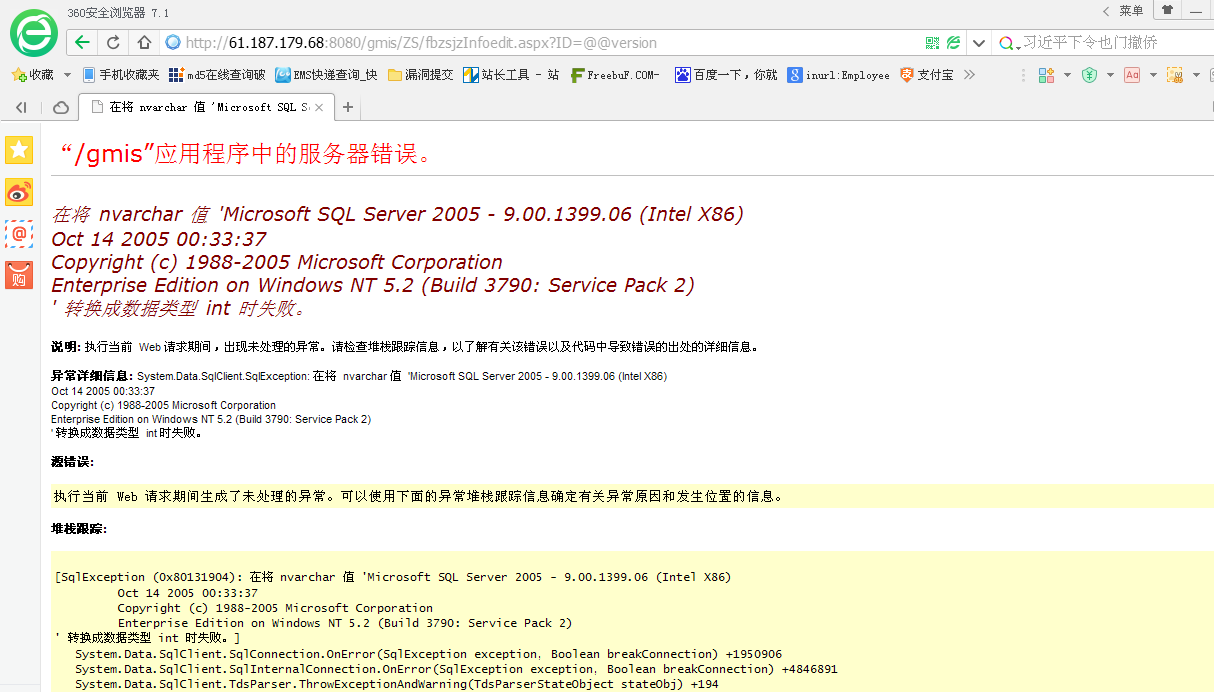
Task: Open the Aa translation icon
Action: 1132,75
